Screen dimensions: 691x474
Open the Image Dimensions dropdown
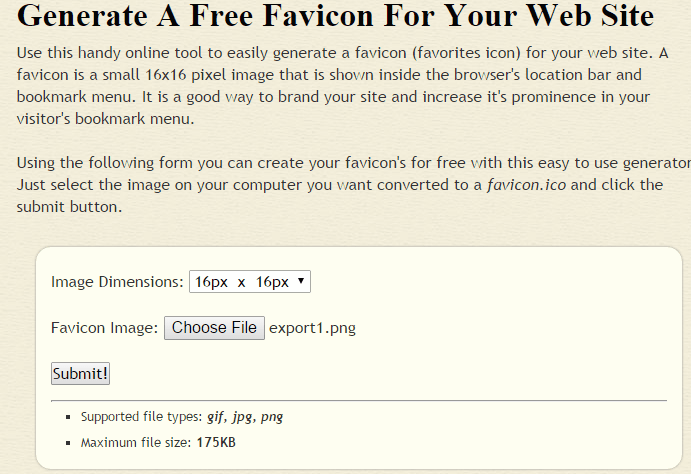(250, 282)
